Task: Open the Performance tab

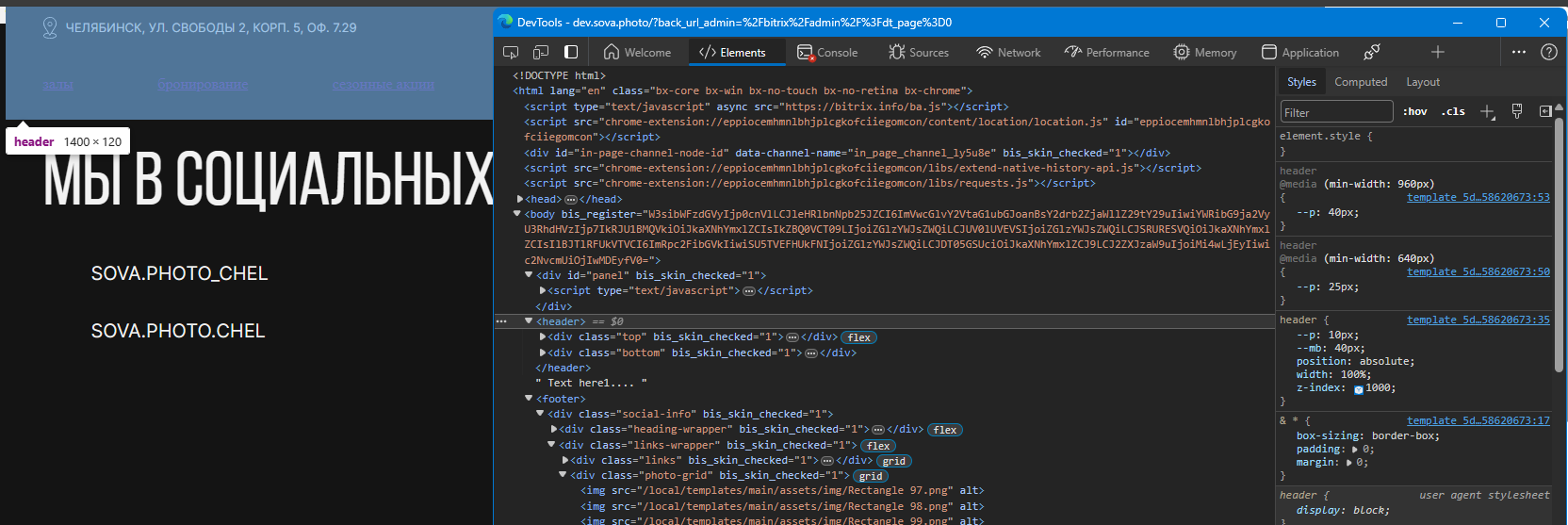Action: tap(1107, 53)
